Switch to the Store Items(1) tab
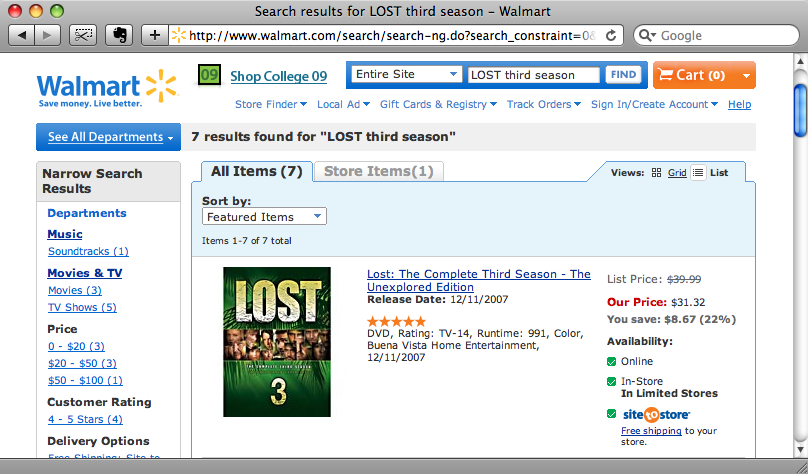The width and height of the screenshot is (808, 474). tap(379, 171)
